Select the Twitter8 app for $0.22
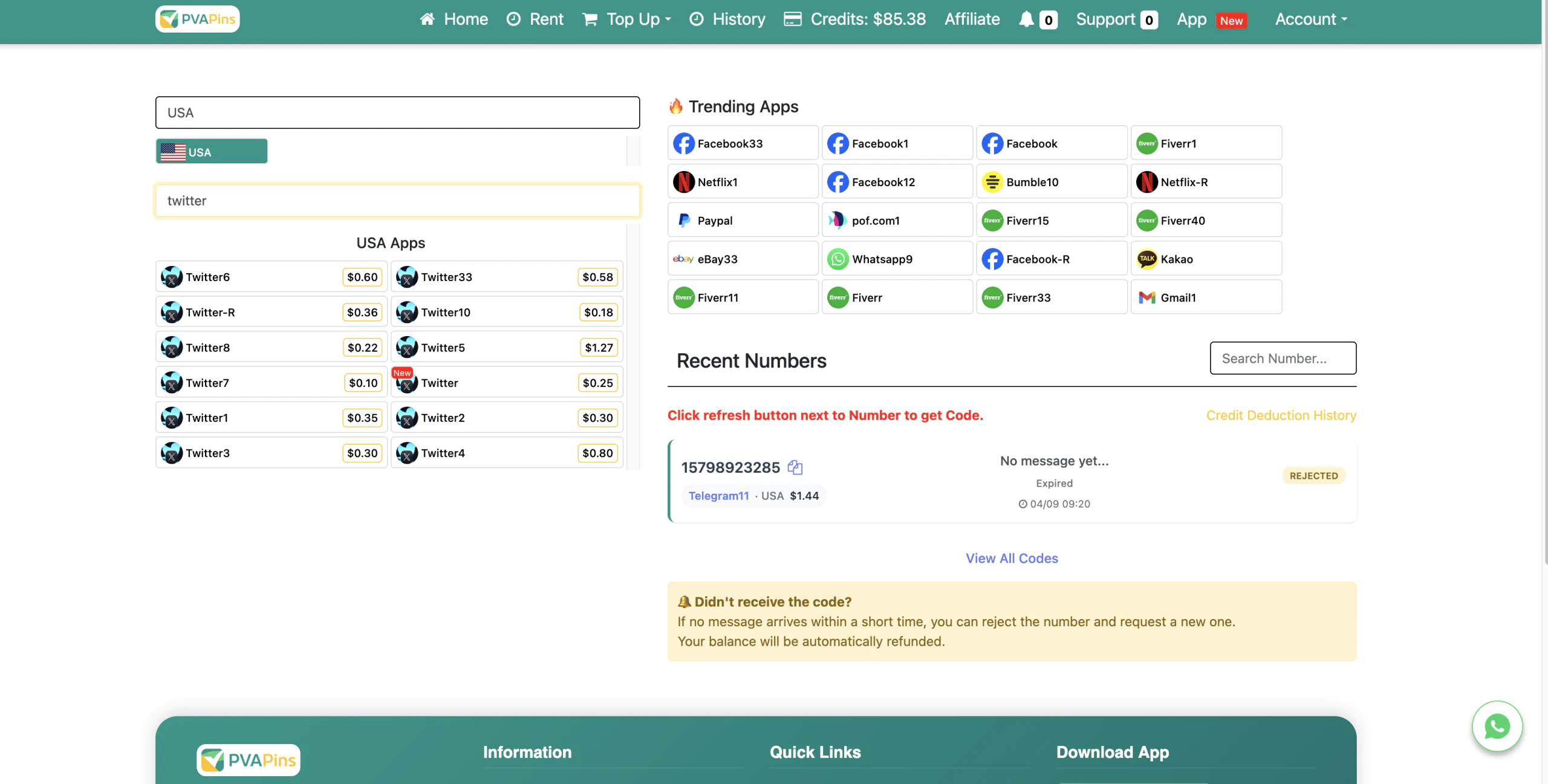Screen dimensions: 1548x784 coord(271,348)
